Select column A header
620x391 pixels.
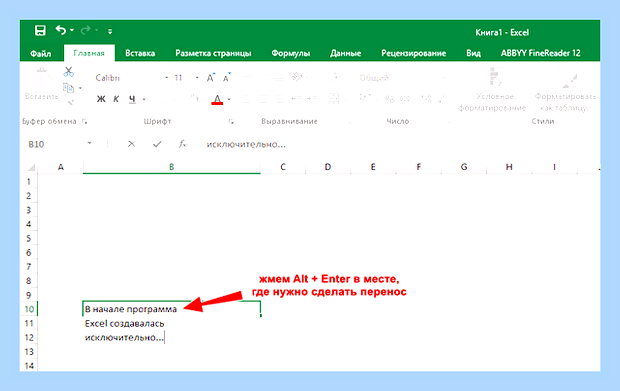point(60,167)
